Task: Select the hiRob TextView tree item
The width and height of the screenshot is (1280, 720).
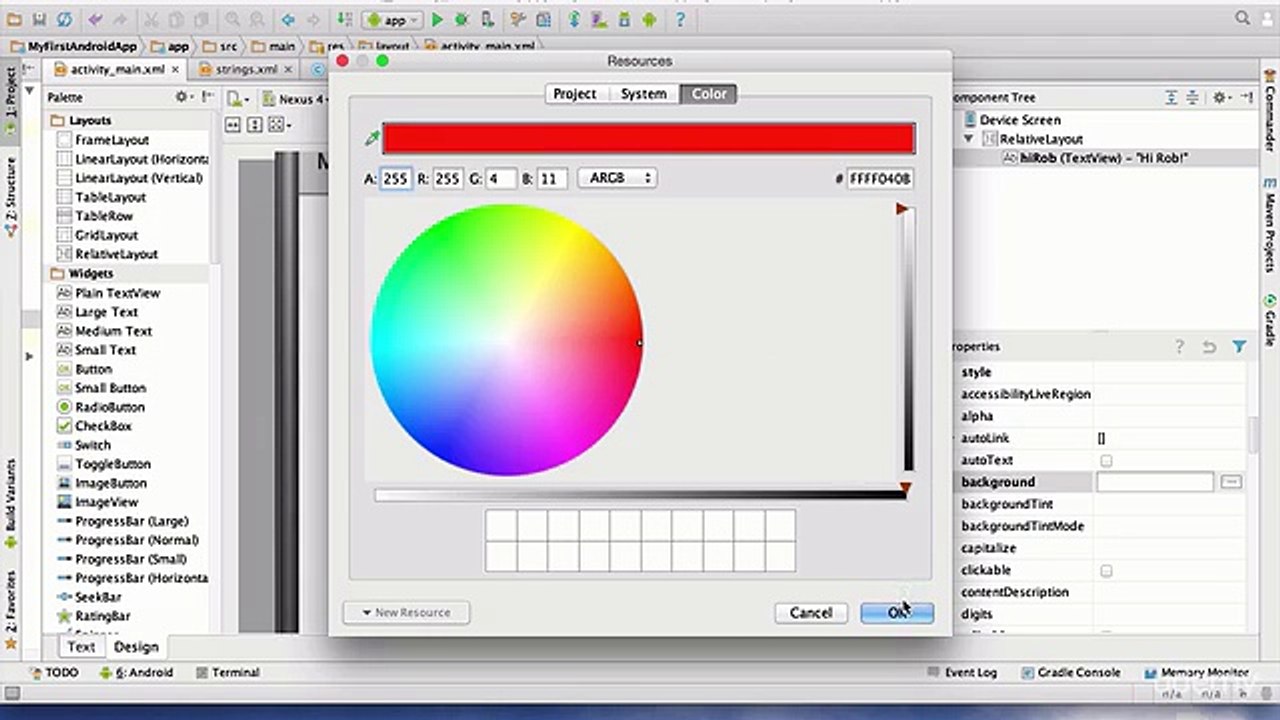Action: 1095,158
